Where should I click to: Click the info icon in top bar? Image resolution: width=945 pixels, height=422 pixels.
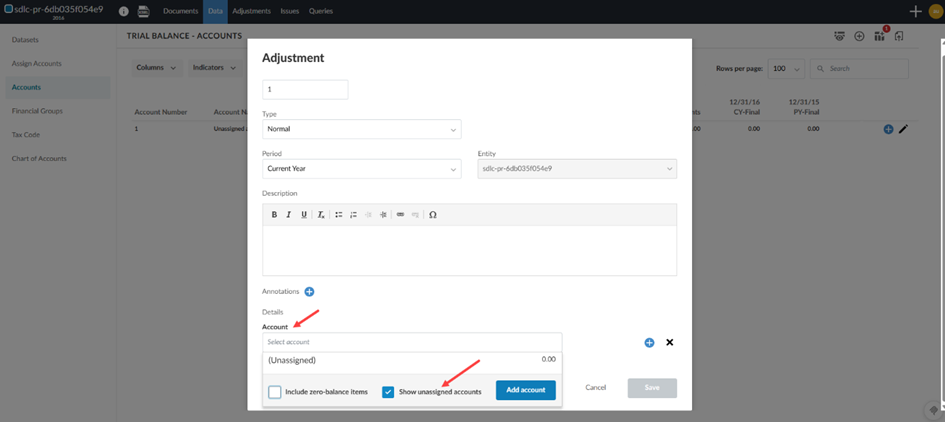(124, 11)
